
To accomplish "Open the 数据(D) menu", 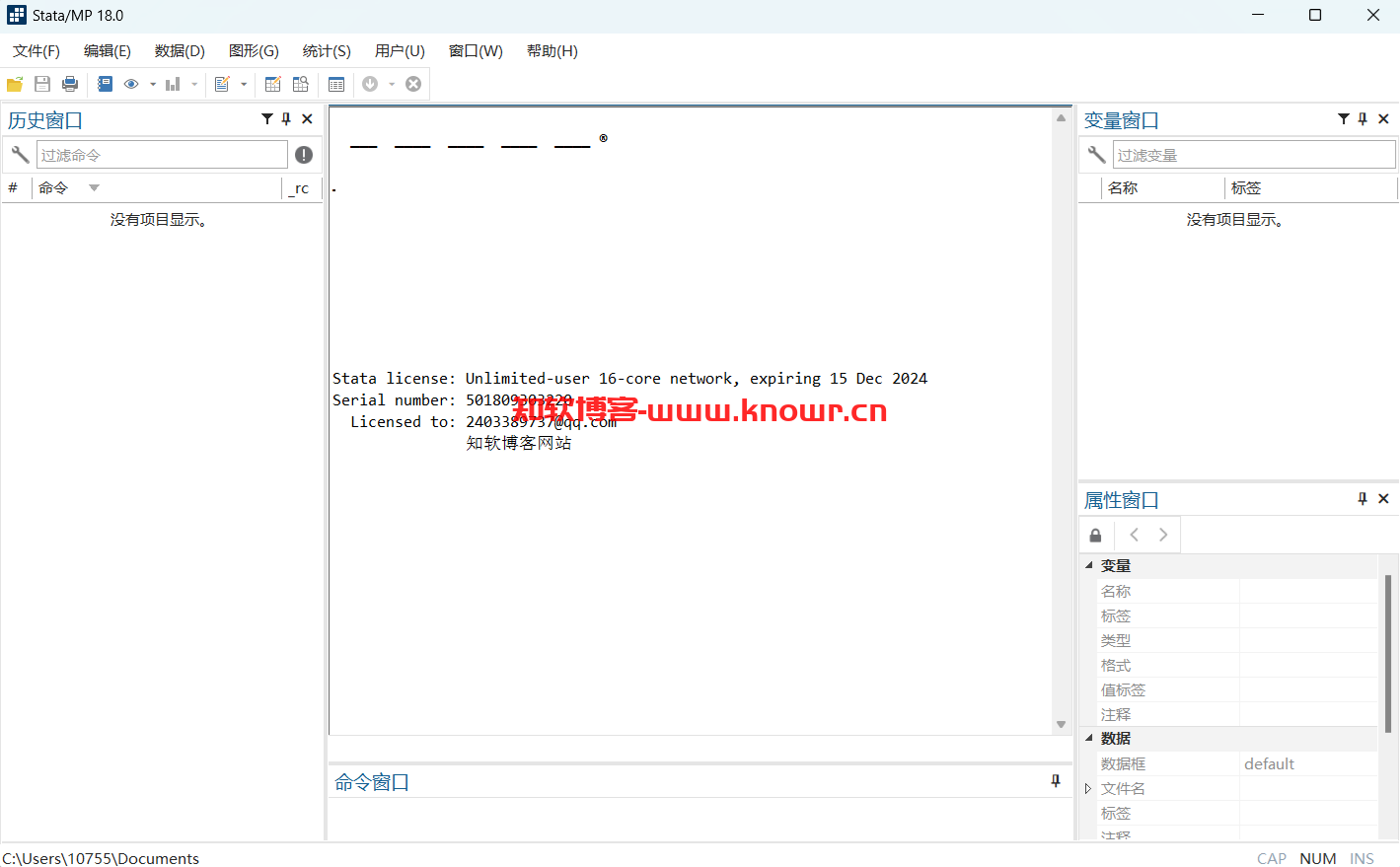I will 180,51.
